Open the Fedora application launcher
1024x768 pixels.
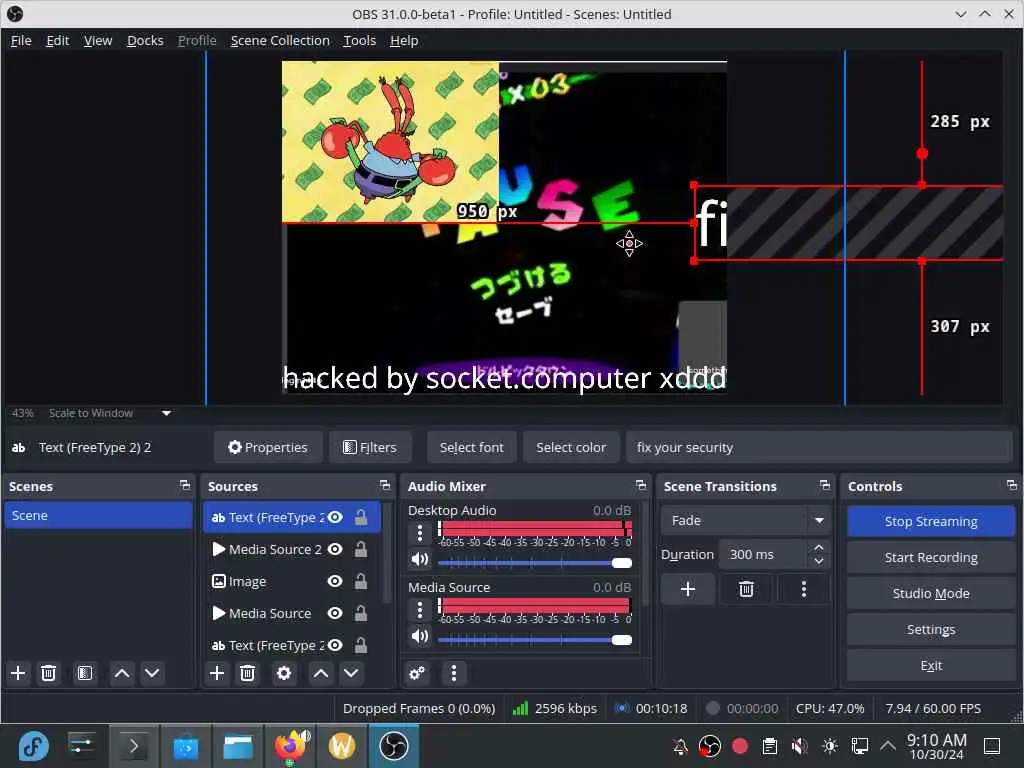[x=33, y=746]
